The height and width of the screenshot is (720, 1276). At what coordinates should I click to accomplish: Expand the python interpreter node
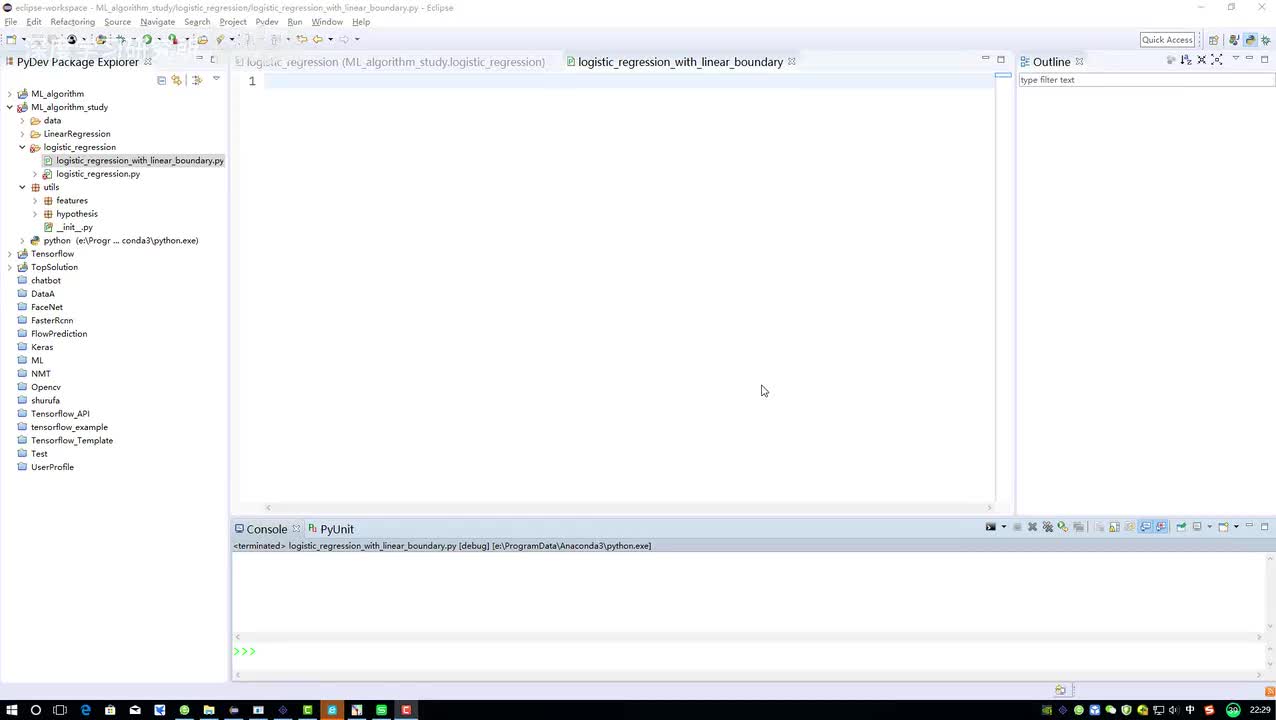(22, 241)
